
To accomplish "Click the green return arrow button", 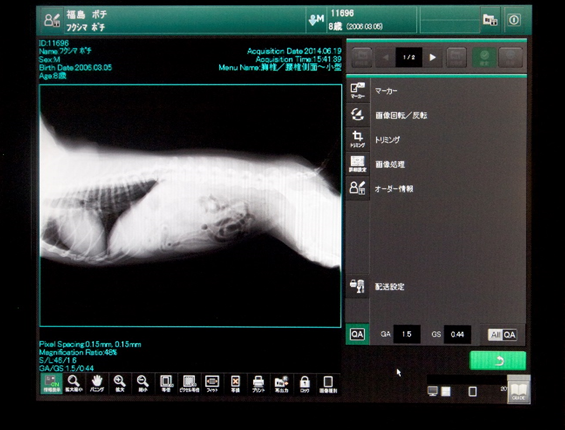I will pyautogui.click(x=498, y=360).
